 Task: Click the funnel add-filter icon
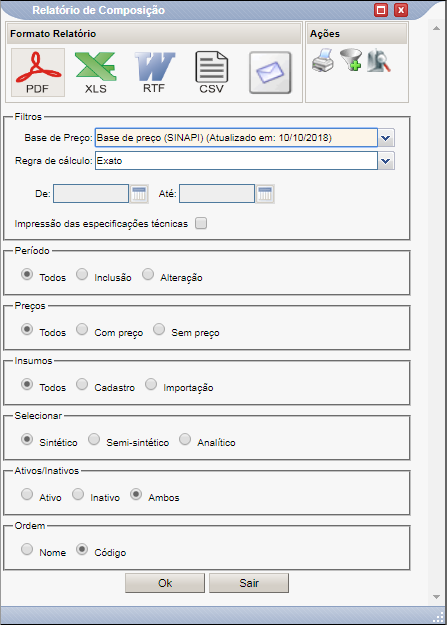click(351, 60)
